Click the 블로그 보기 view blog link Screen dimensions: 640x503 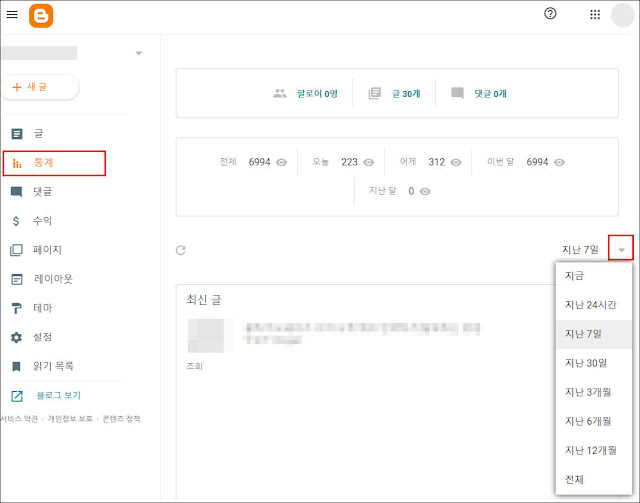click(x=58, y=395)
